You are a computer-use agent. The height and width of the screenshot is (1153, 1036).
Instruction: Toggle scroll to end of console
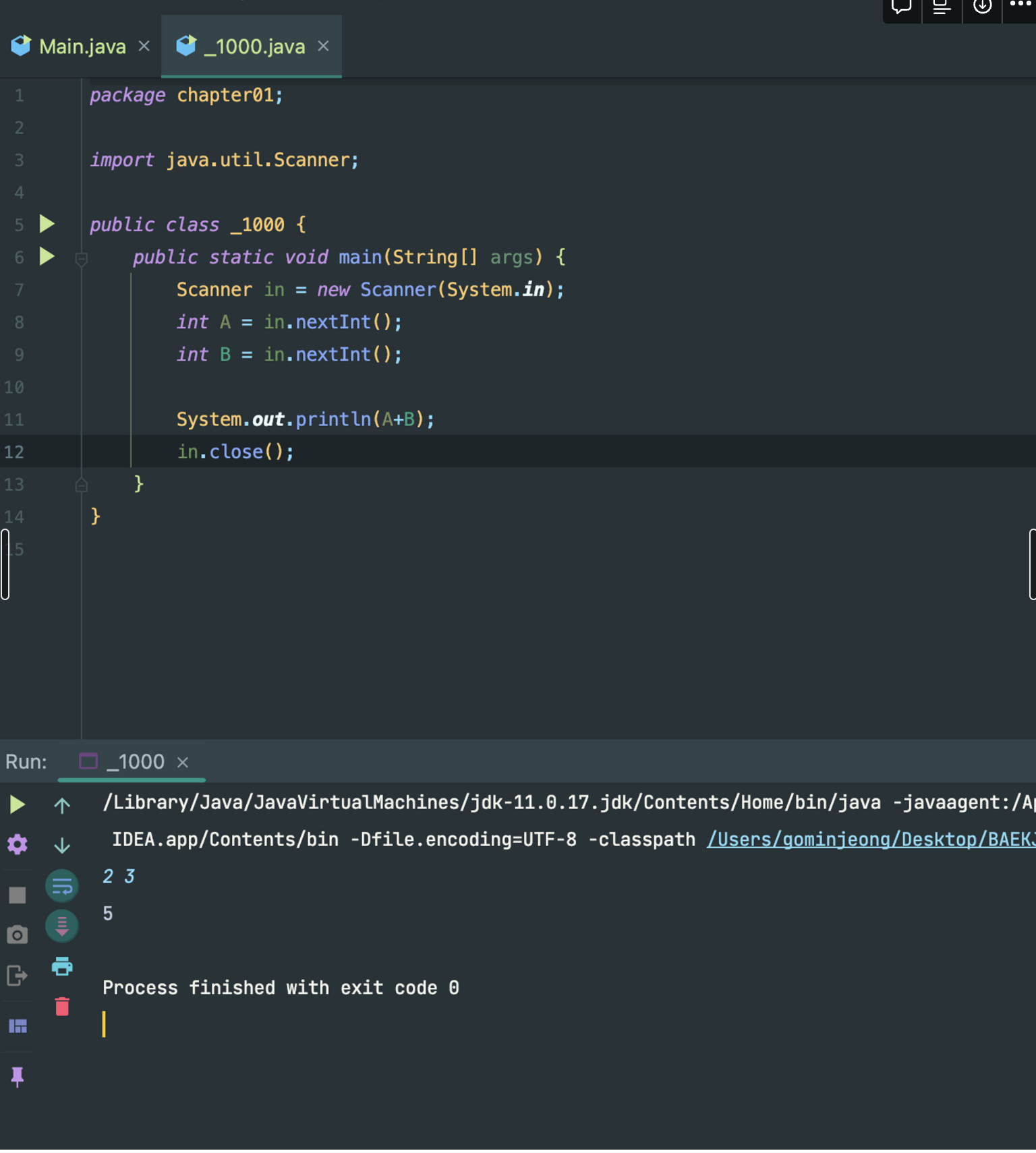tap(62, 926)
